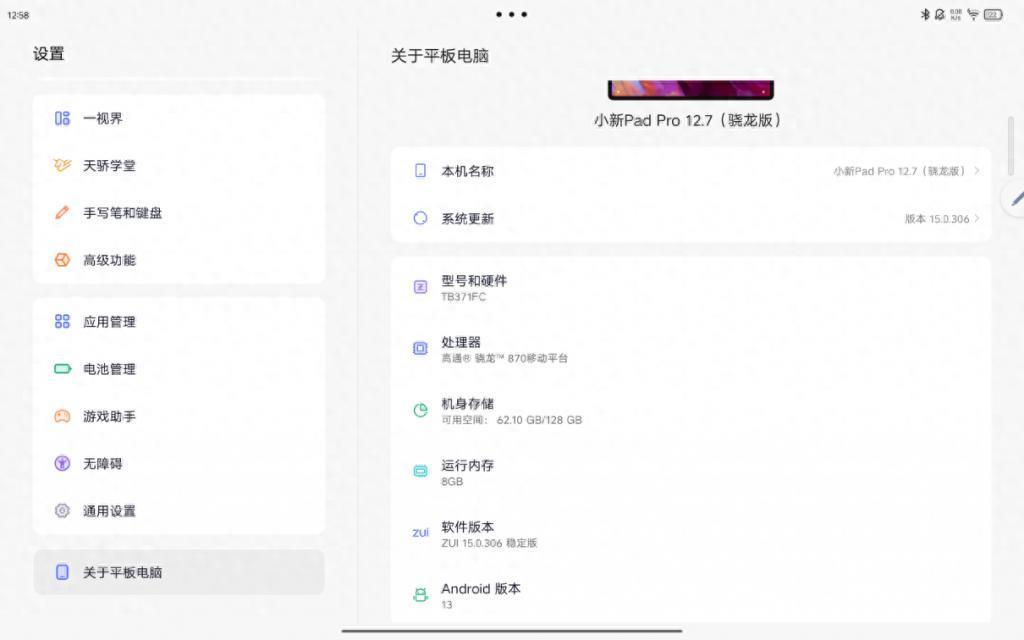Tap the ZUI 15.0.306 稳定版 text

(x=488, y=543)
